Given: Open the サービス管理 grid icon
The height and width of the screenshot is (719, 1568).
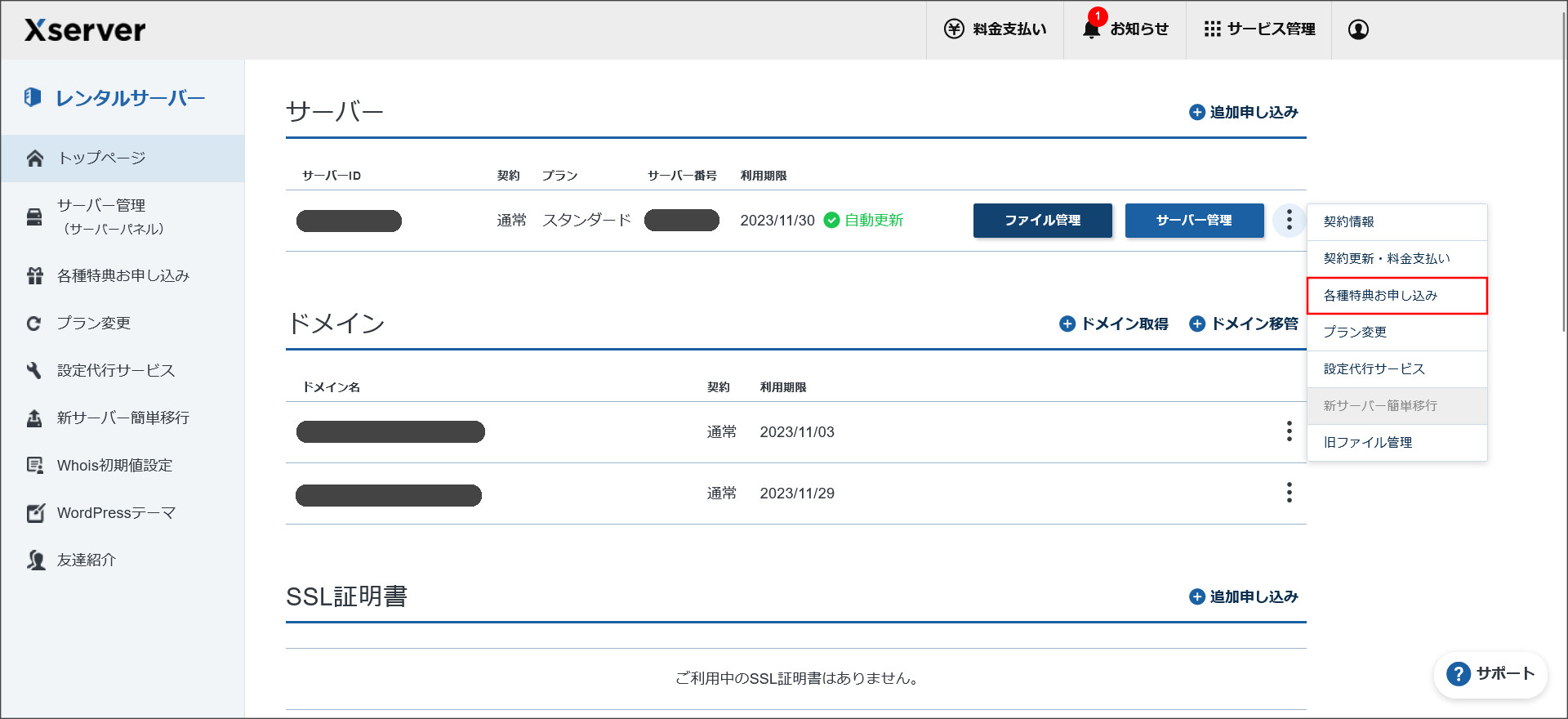Looking at the screenshot, I should [x=1212, y=29].
